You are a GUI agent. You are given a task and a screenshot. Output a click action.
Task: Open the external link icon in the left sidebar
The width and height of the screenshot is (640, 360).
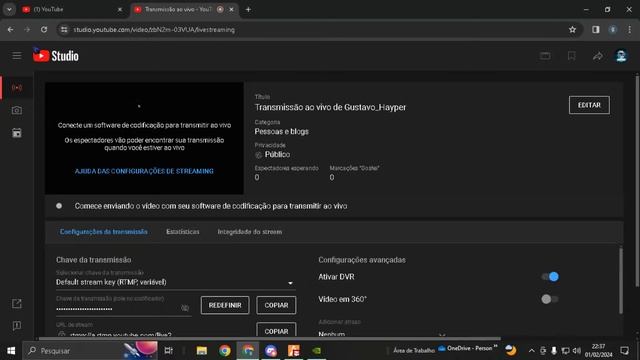(x=17, y=304)
